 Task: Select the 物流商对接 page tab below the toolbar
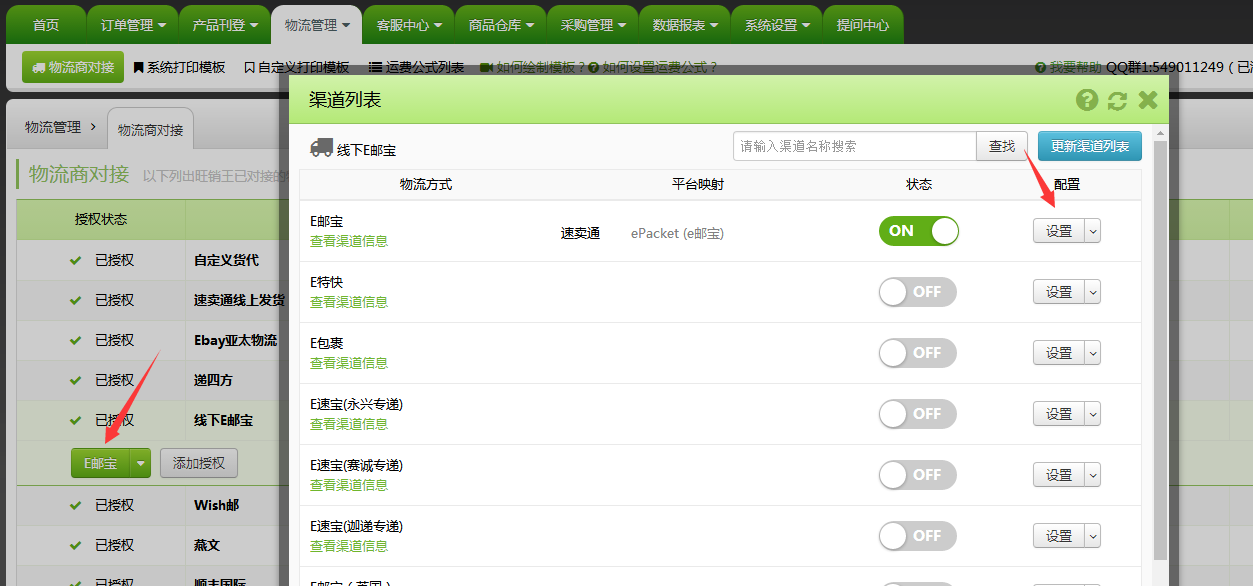(151, 130)
